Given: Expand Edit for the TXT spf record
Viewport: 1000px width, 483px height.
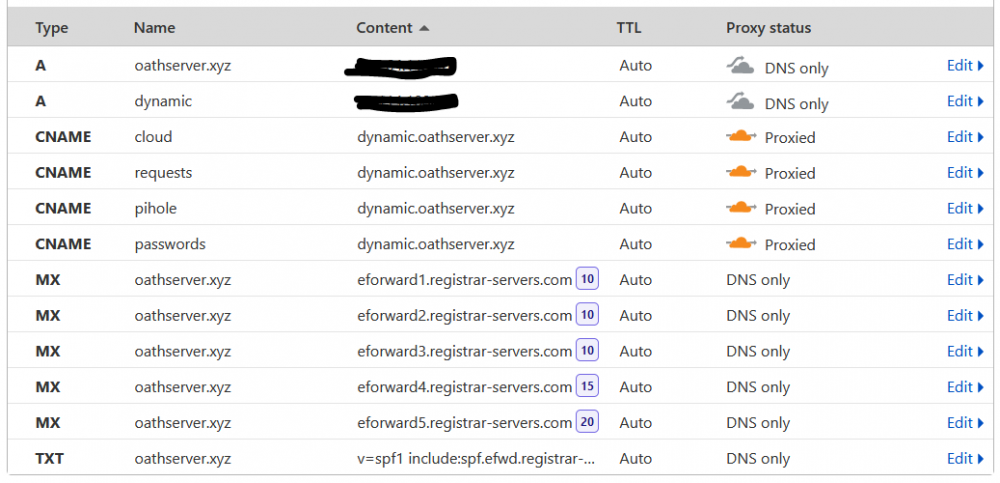Looking at the screenshot, I should pos(965,458).
